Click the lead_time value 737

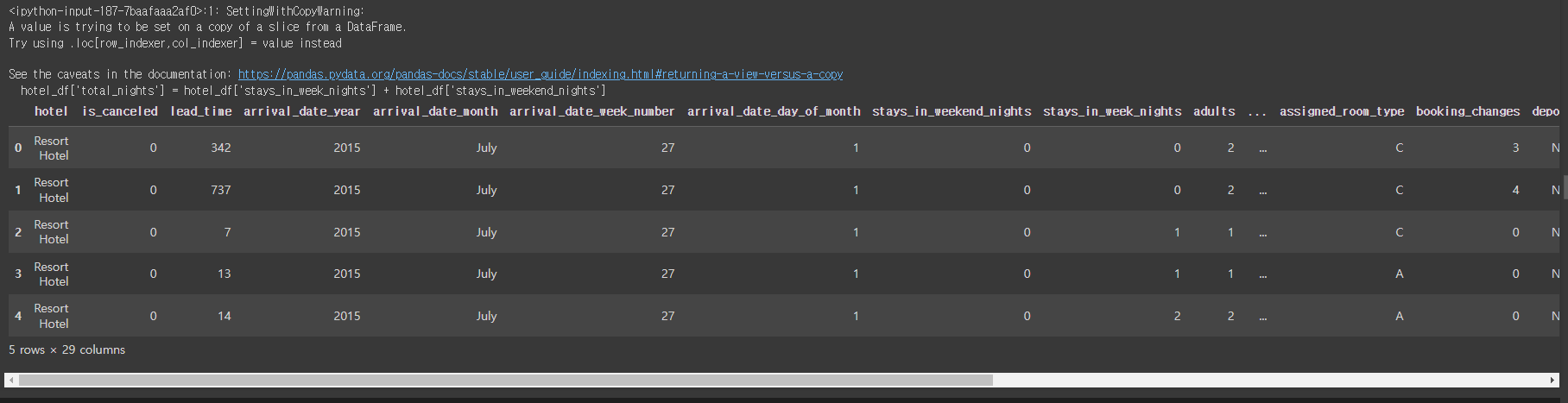point(221,190)
